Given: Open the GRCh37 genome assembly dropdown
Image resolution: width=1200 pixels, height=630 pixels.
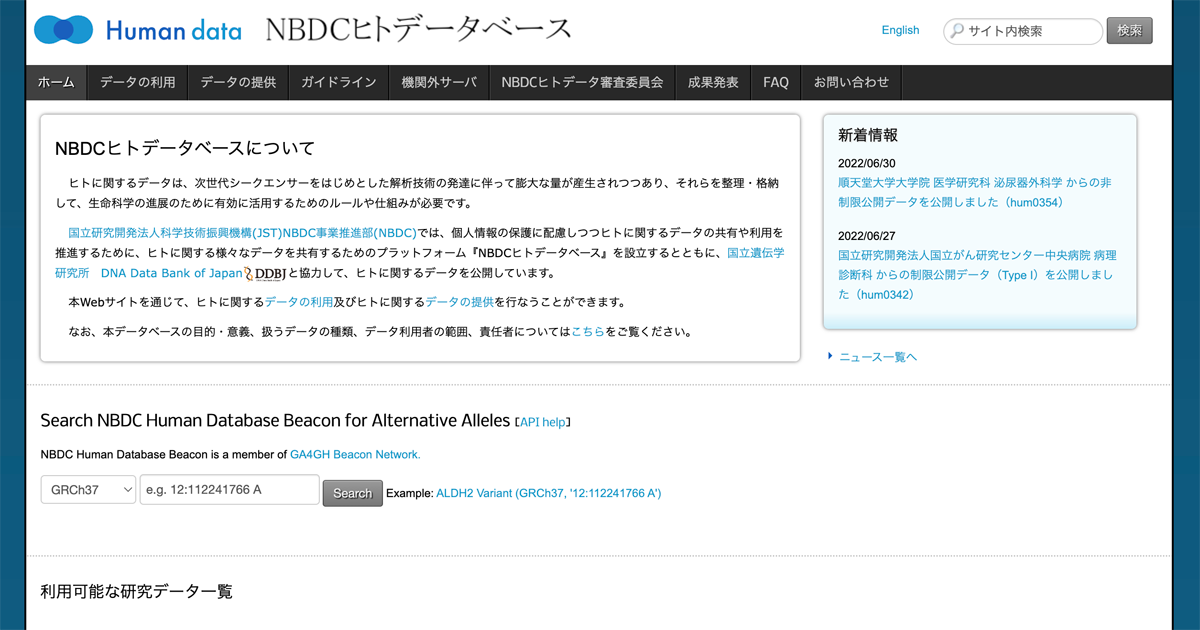Looking at the screenshot, I should pos(88,490).
